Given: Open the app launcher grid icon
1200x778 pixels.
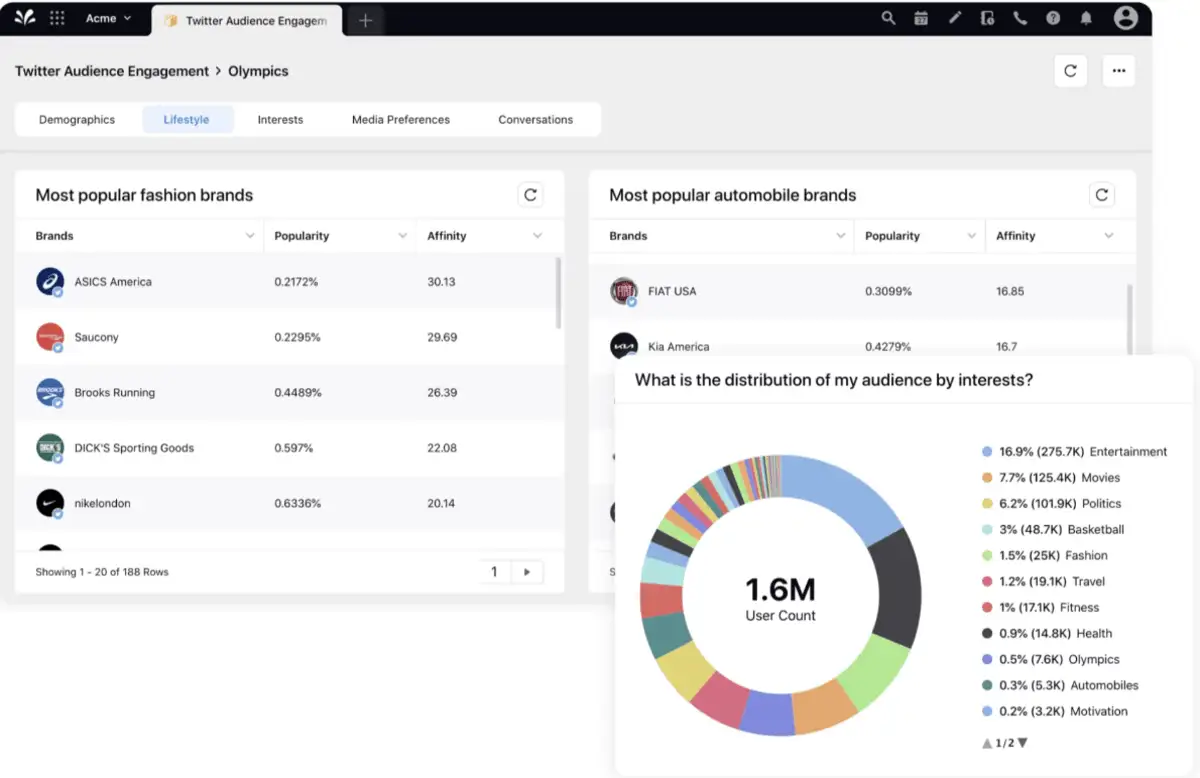Looking at the screenshot, I should tap(57, 17).
